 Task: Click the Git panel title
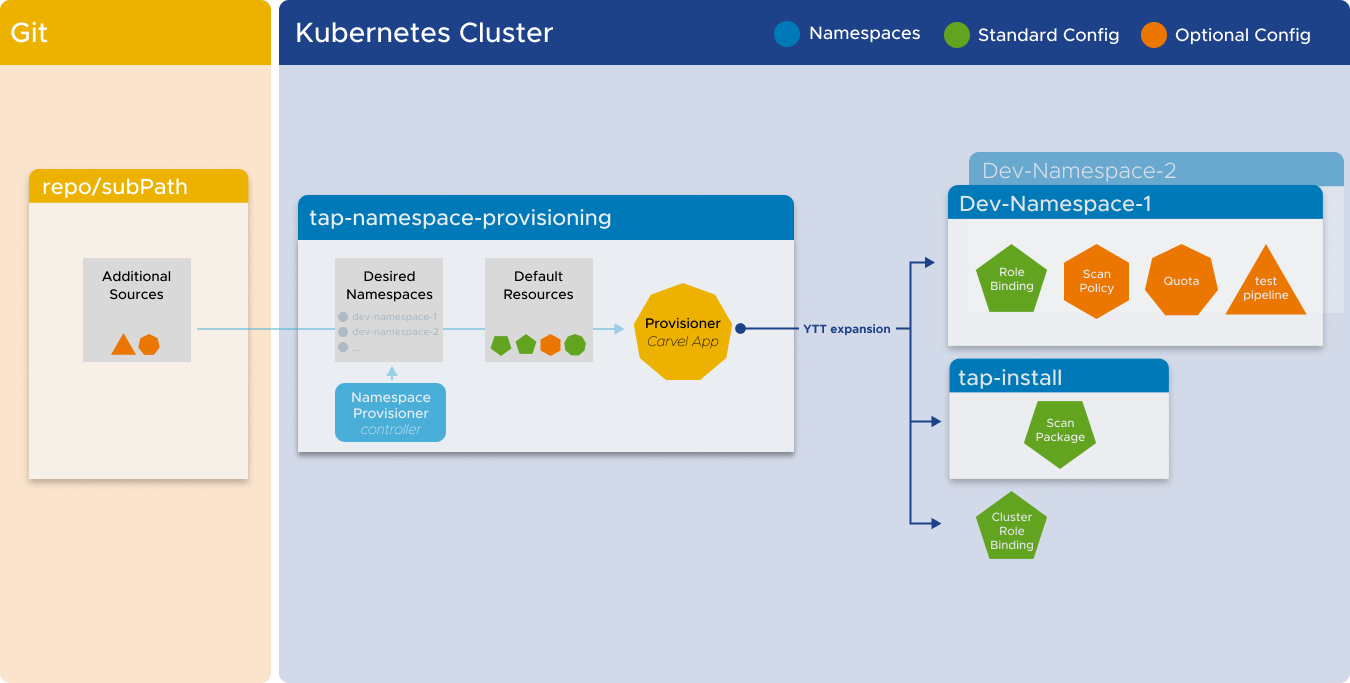(29, 32)
